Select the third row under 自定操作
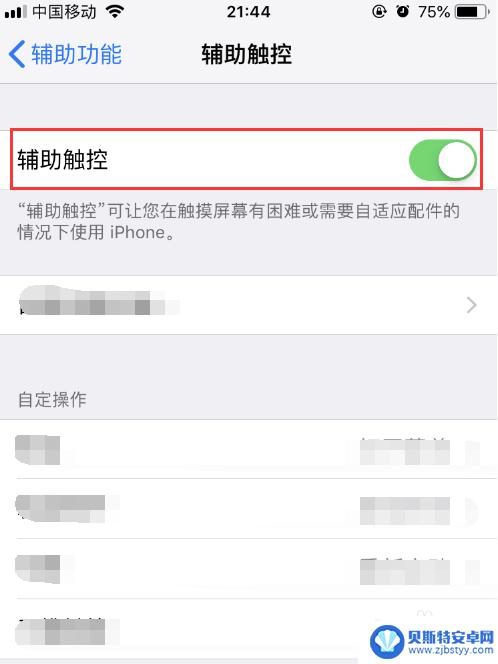 (x=249, y=569)
